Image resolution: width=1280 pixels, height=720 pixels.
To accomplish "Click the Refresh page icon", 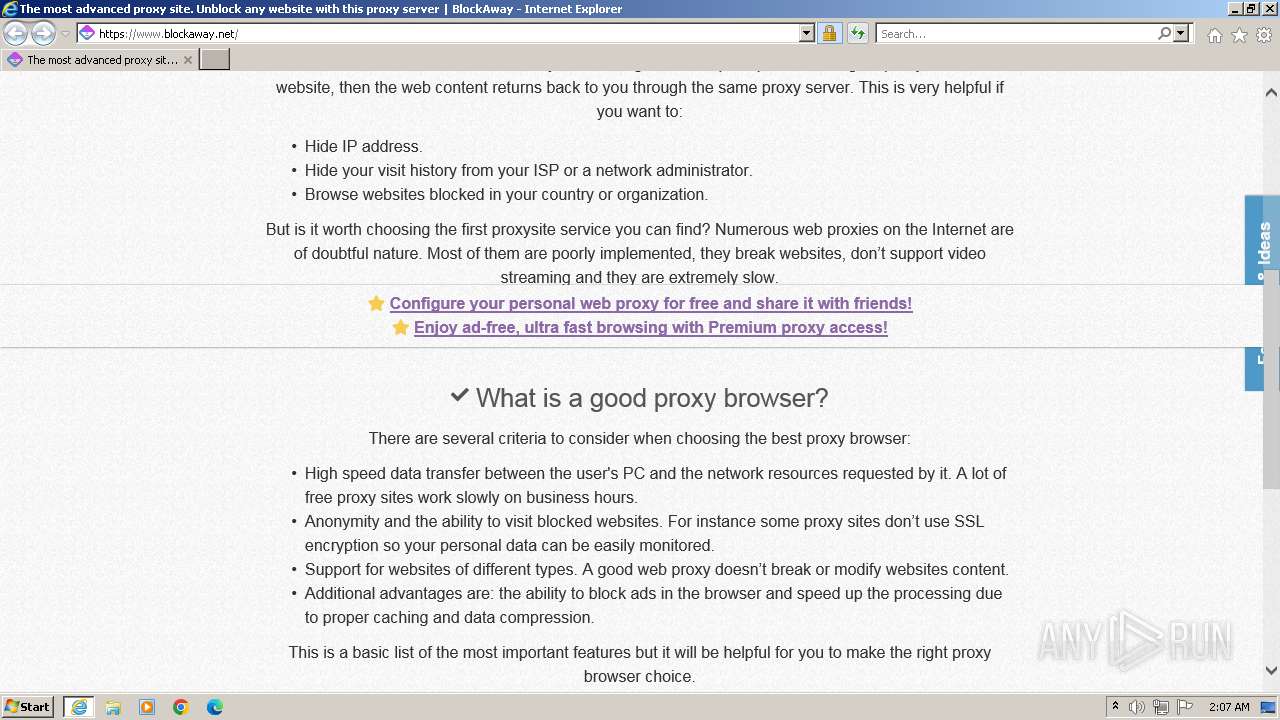I will click(857, 33).
